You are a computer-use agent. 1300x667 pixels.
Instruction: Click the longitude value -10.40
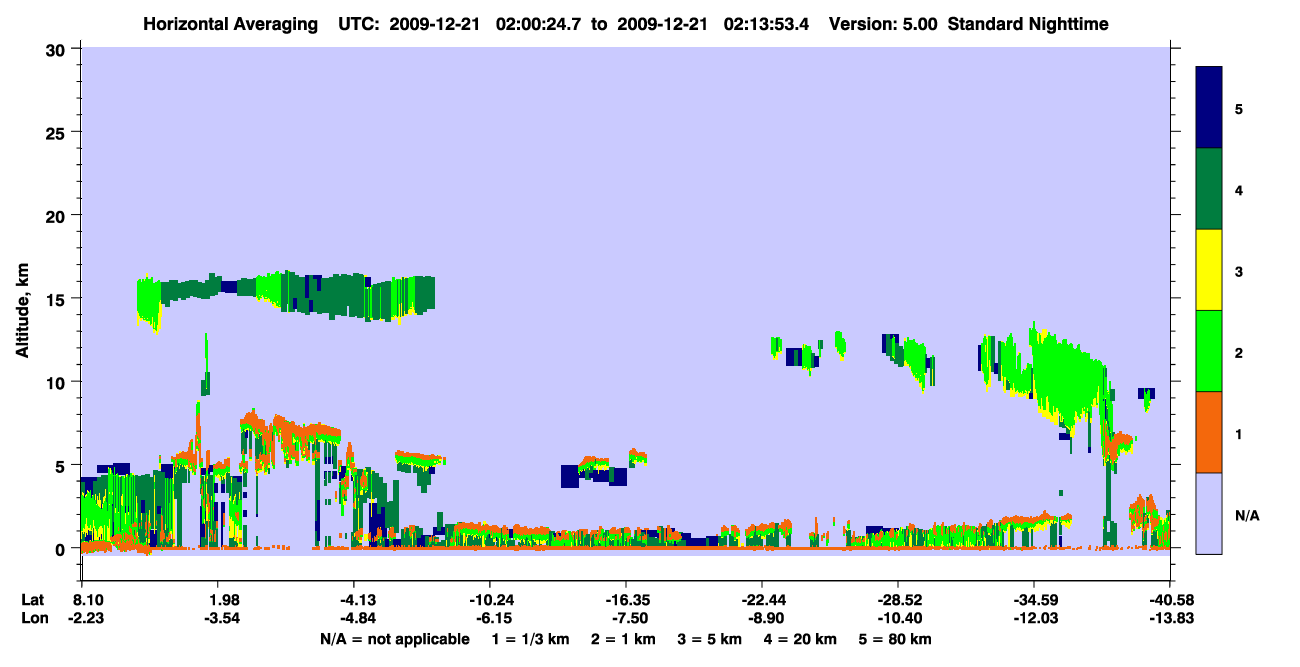point(898,619)
